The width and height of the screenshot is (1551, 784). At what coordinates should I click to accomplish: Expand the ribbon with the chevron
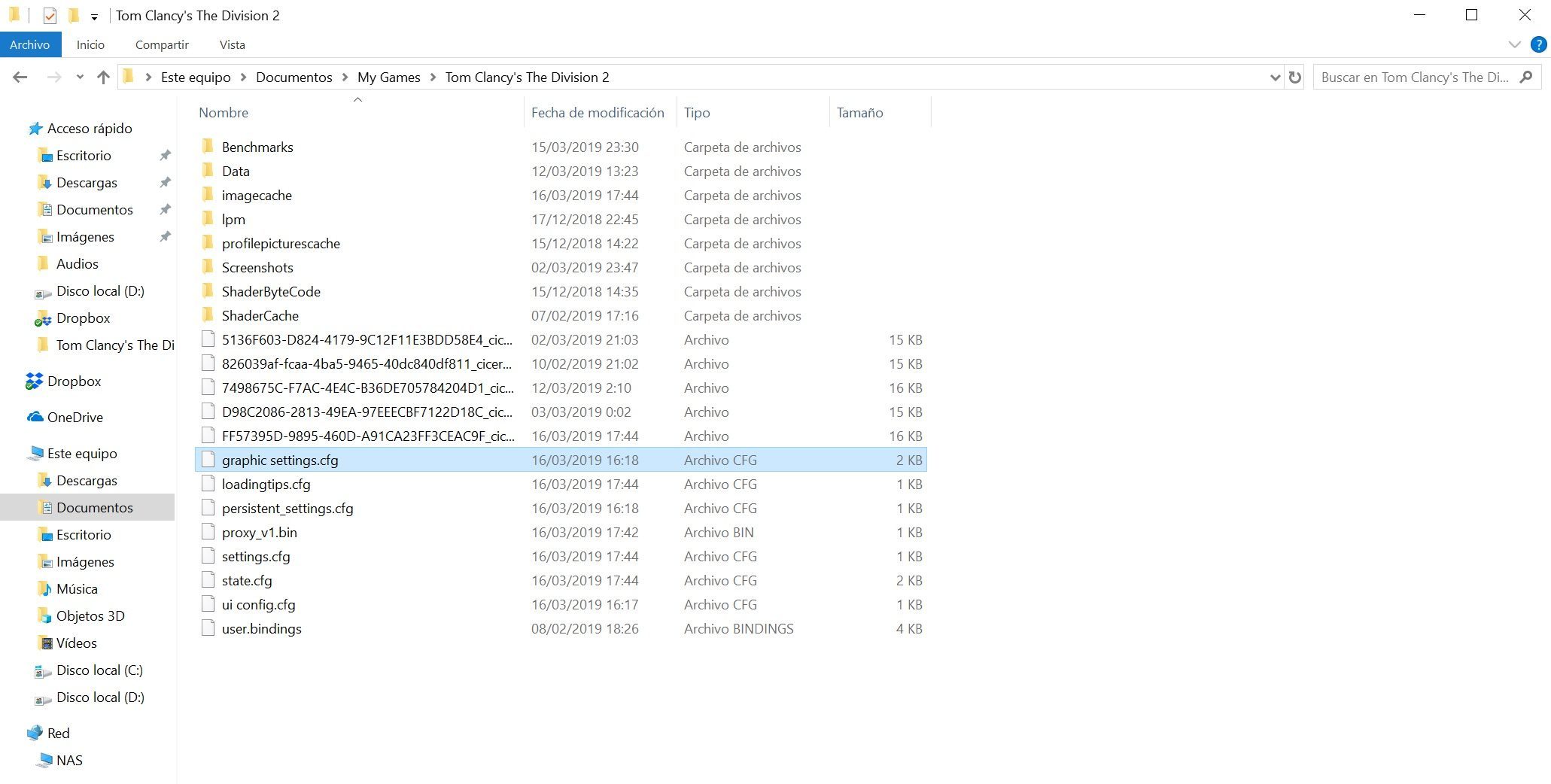(1515, 44)
